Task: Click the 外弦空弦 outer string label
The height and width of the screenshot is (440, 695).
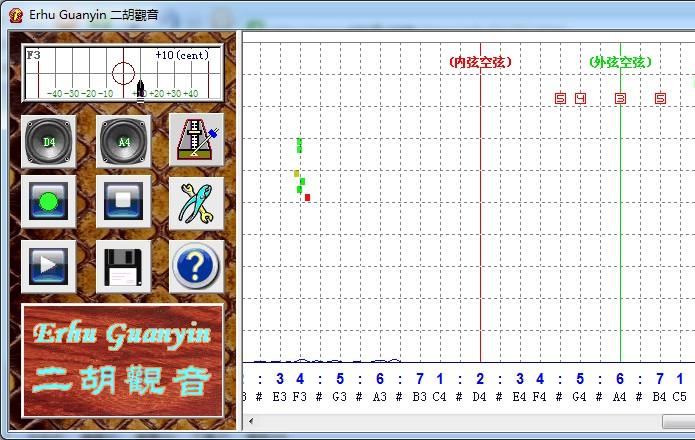Action: (620, 62)
